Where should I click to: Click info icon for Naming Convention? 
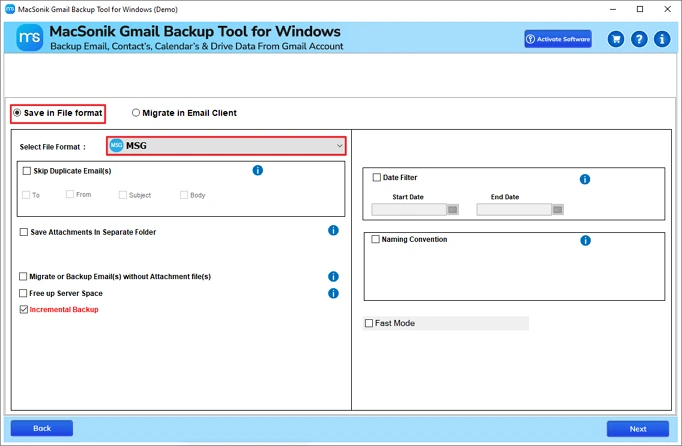pyautogui.click(x=585, y=240)
